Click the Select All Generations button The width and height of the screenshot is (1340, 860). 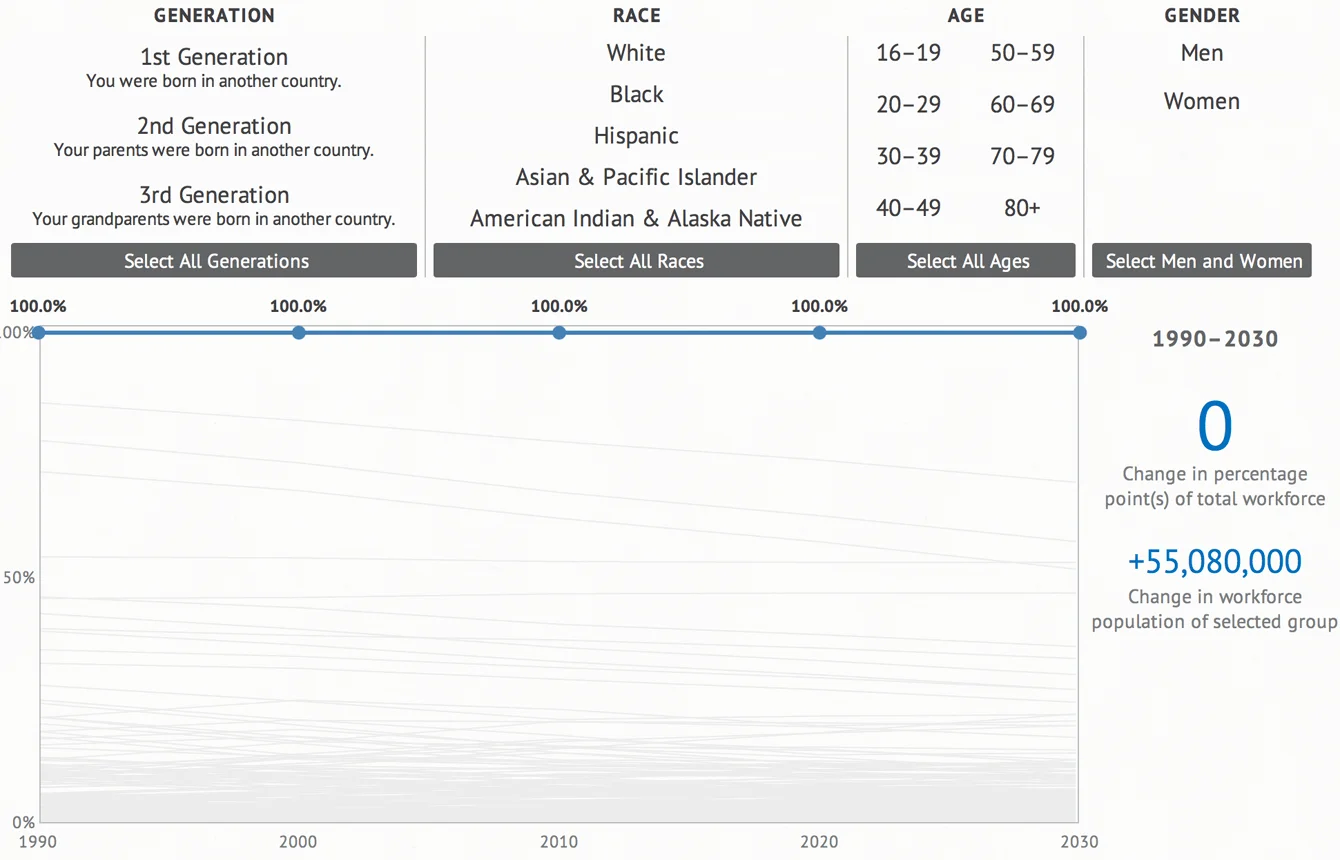[214, 261]
